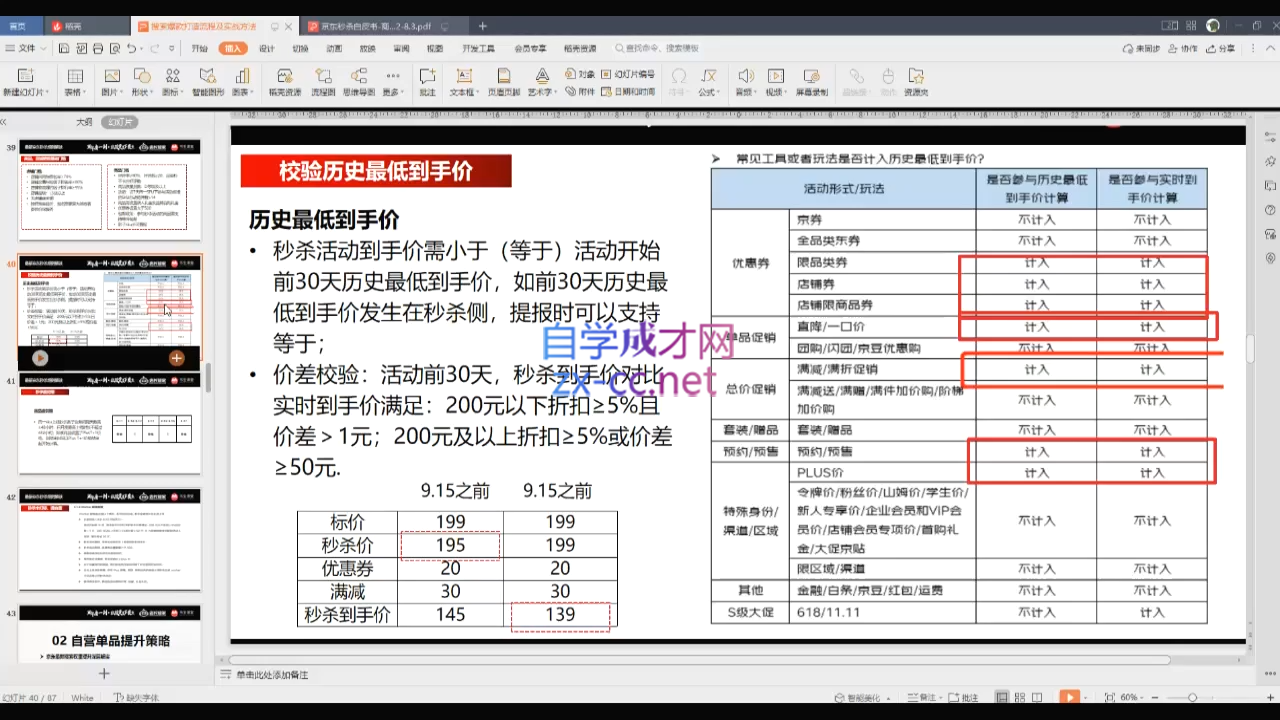
Task: Switch to the 开始 ribbon tab
Action: pos(200,48)
